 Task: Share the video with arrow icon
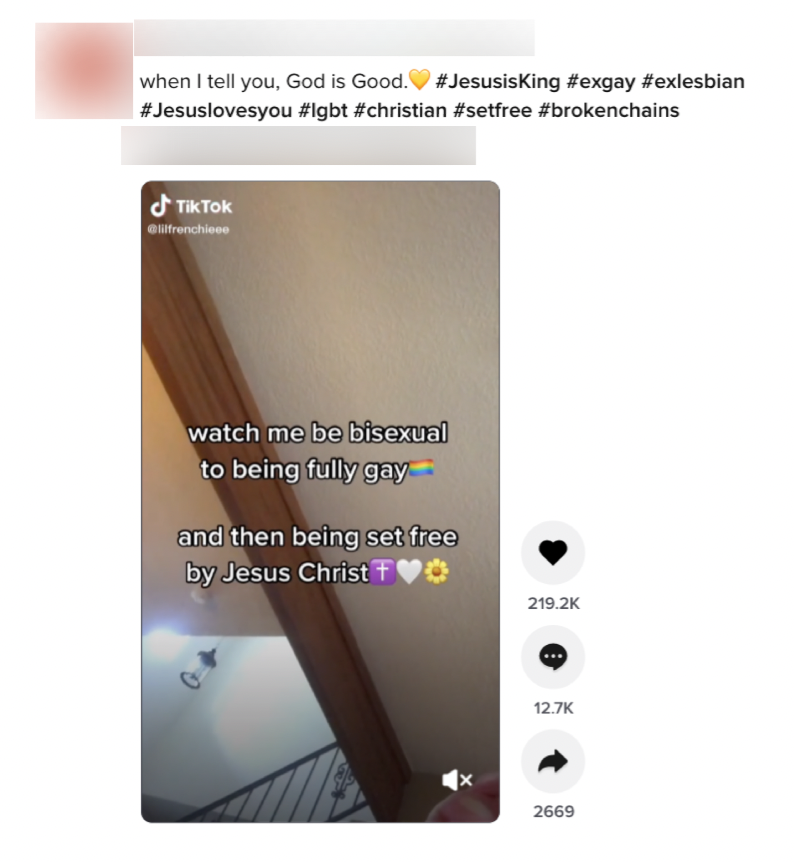click(x=553, y=761)
